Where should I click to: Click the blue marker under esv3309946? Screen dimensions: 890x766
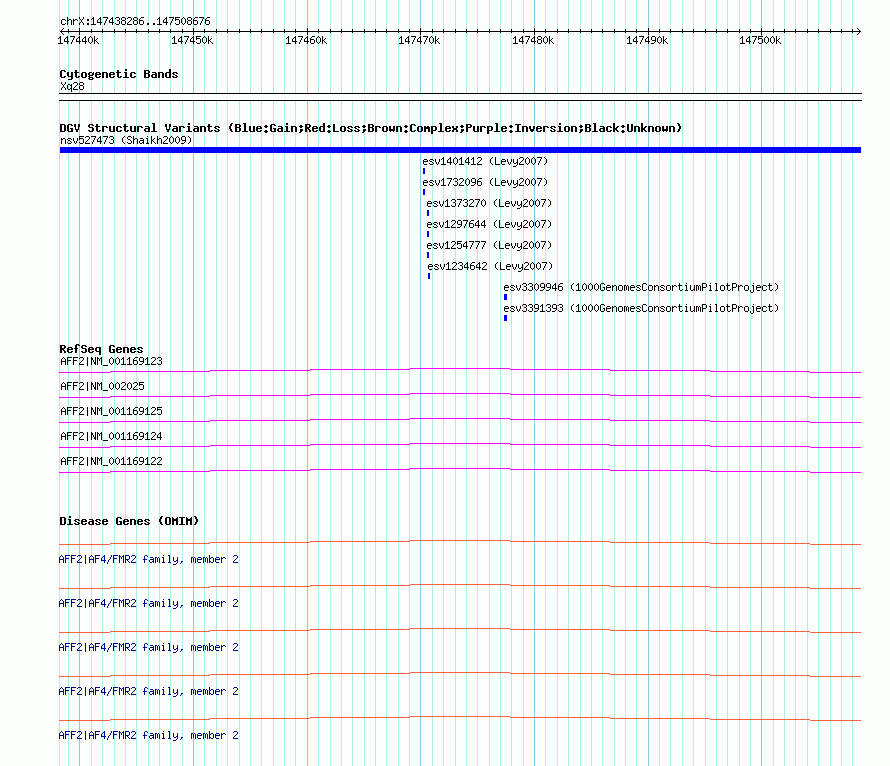click(x=505, y=297)
